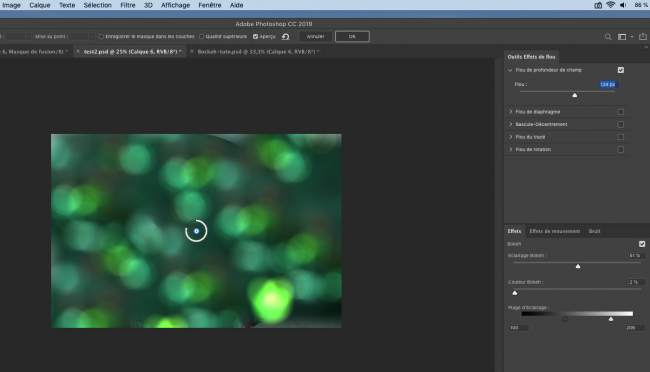Viewport: 650px width, 372px height.
Task: Enable Flou de diaphragme checkbox
Action: (621, 112)
